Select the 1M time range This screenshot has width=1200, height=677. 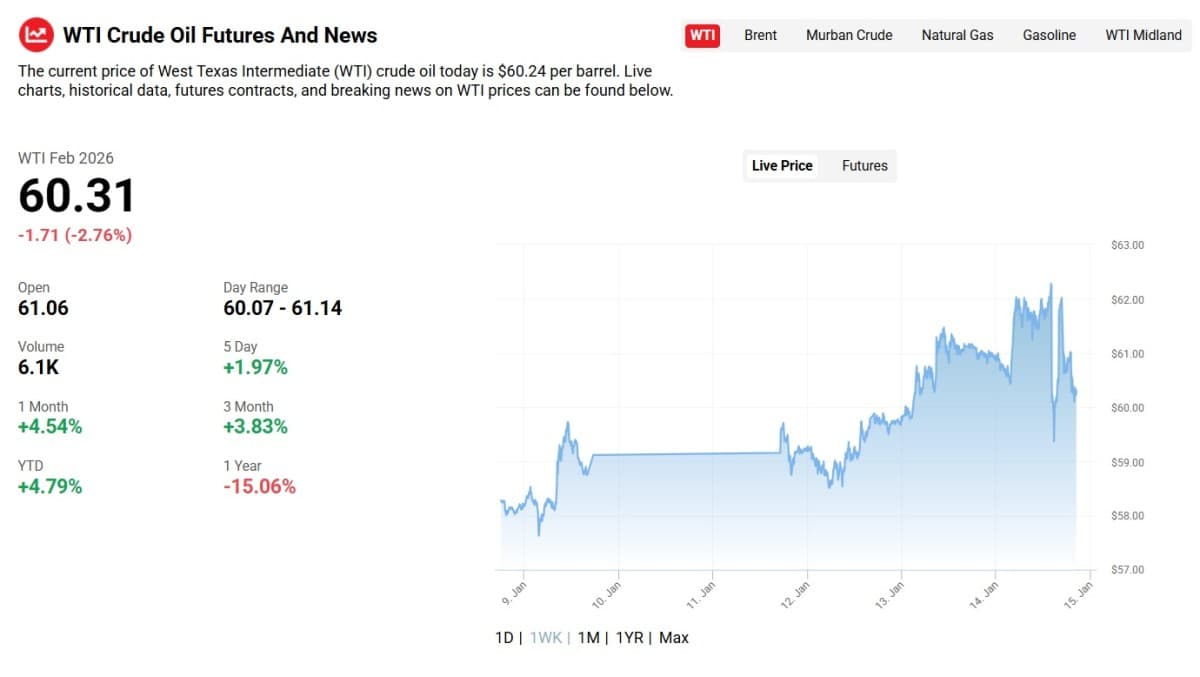(588, 637)
